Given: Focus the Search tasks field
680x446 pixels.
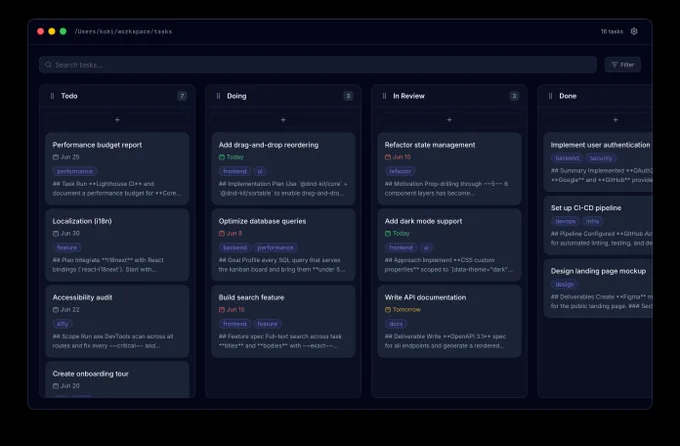Looking at the screenshot, I should coord(318,65).
